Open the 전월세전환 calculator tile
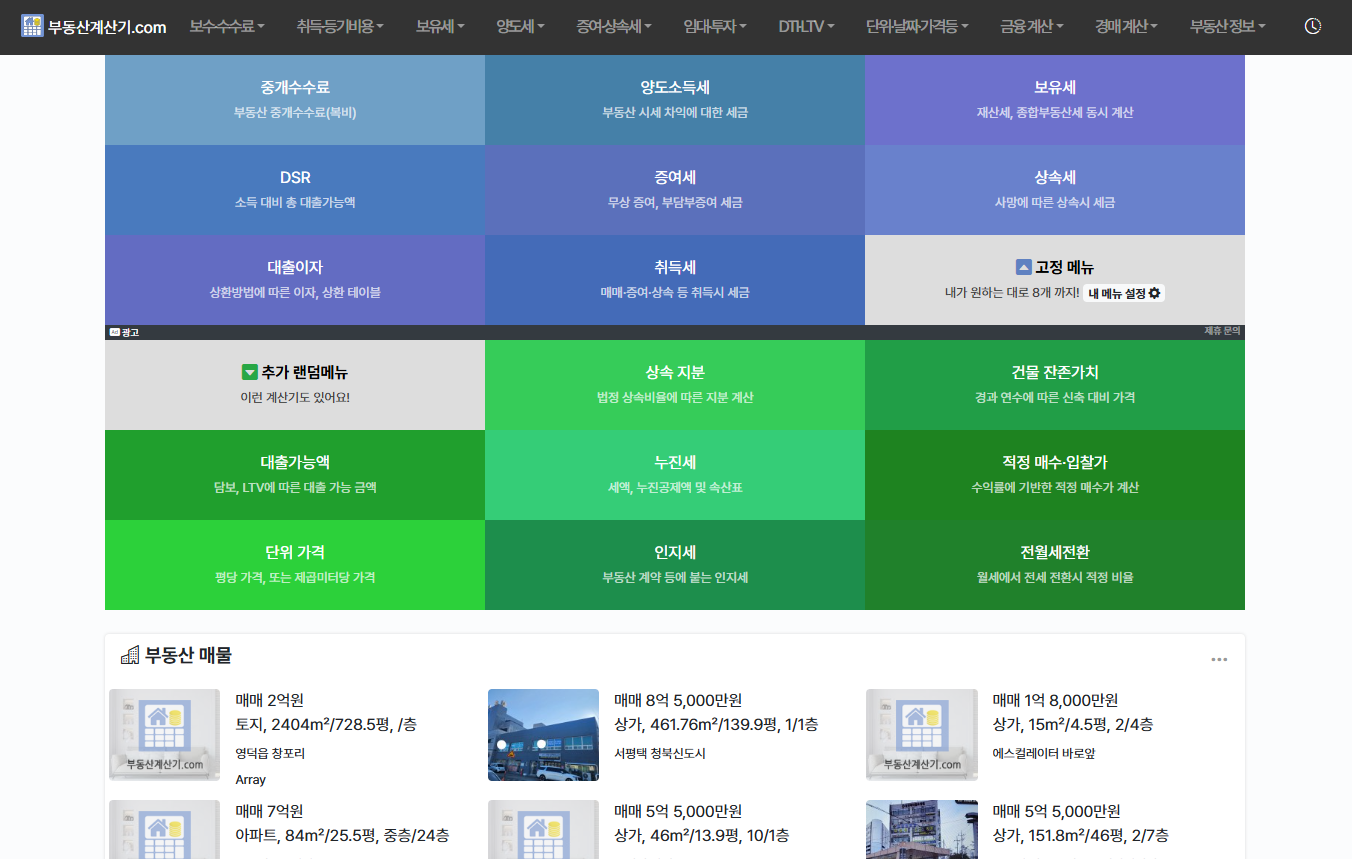1352x859 pixels. coord(1055,565)
